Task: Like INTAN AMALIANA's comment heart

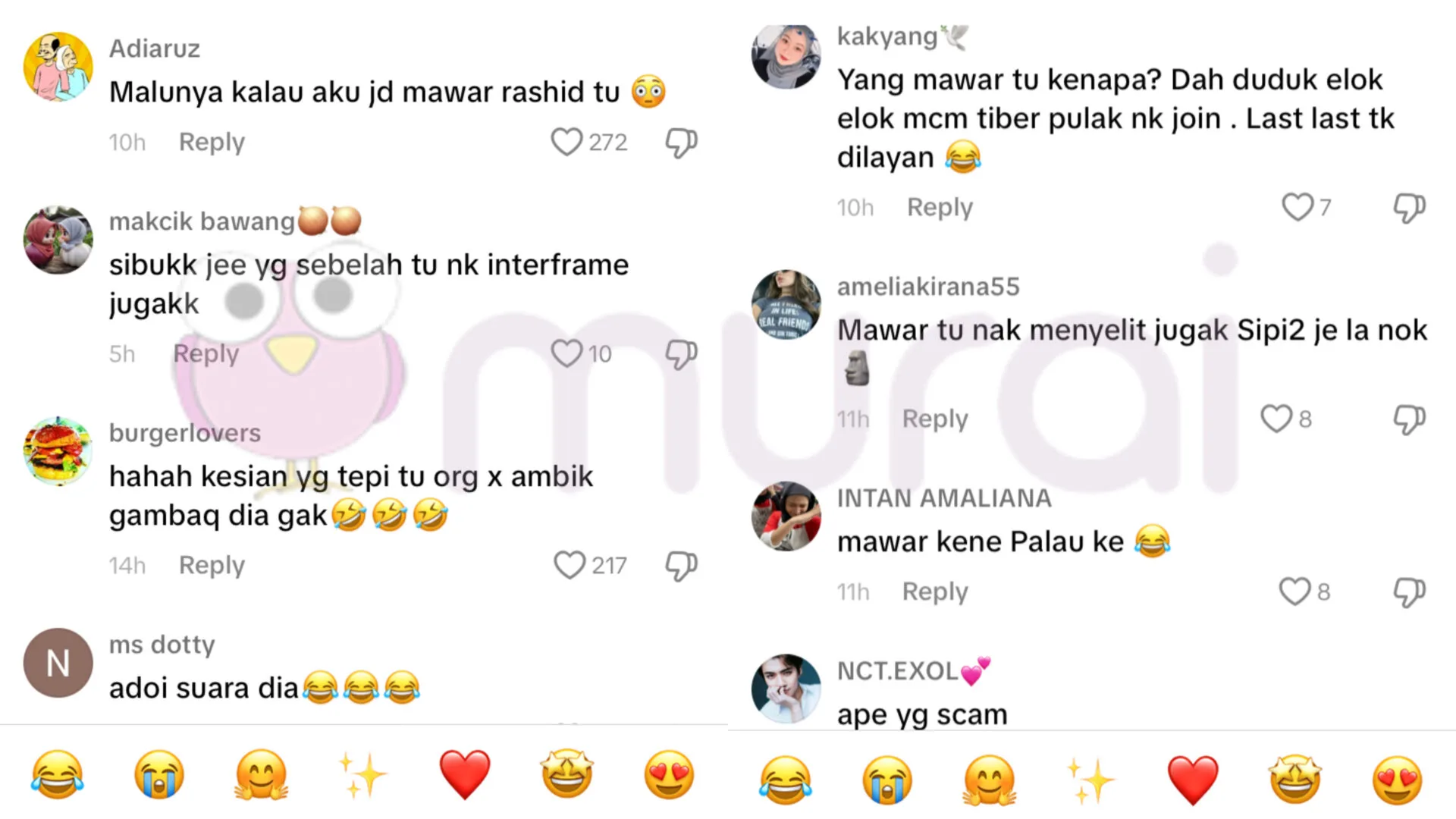Action: [1295, 591]
